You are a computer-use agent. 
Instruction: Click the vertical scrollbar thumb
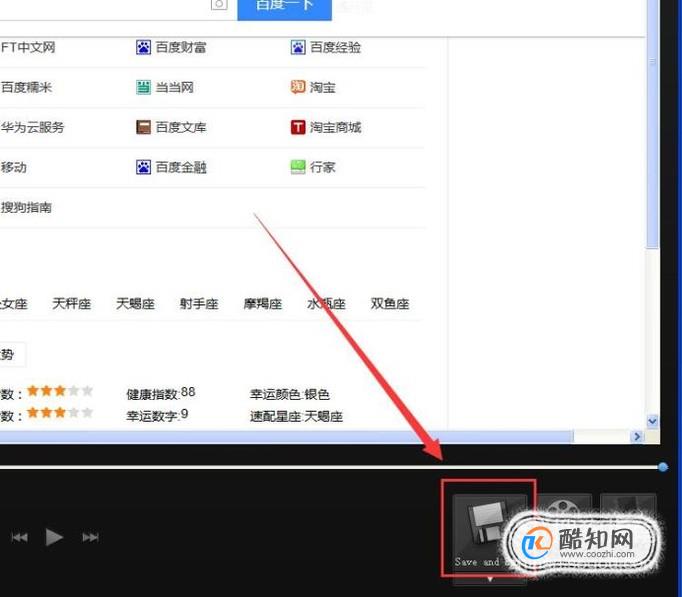pyautogui.click(x=652, y=122)
